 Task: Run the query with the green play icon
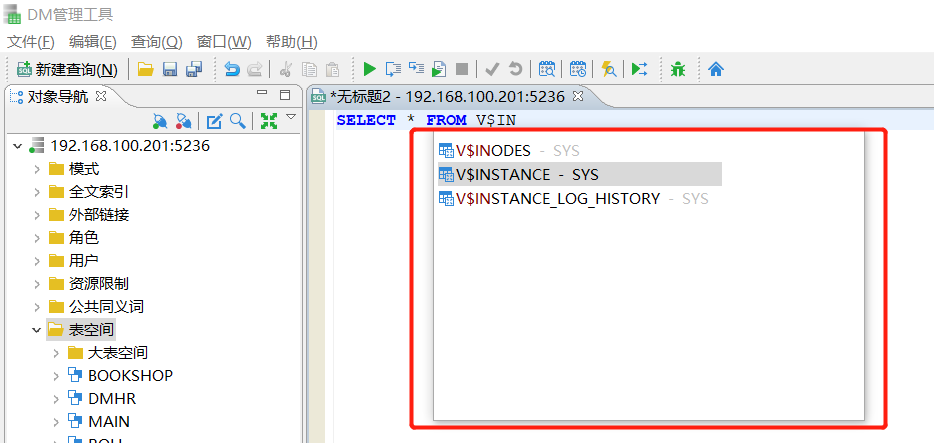370,69
